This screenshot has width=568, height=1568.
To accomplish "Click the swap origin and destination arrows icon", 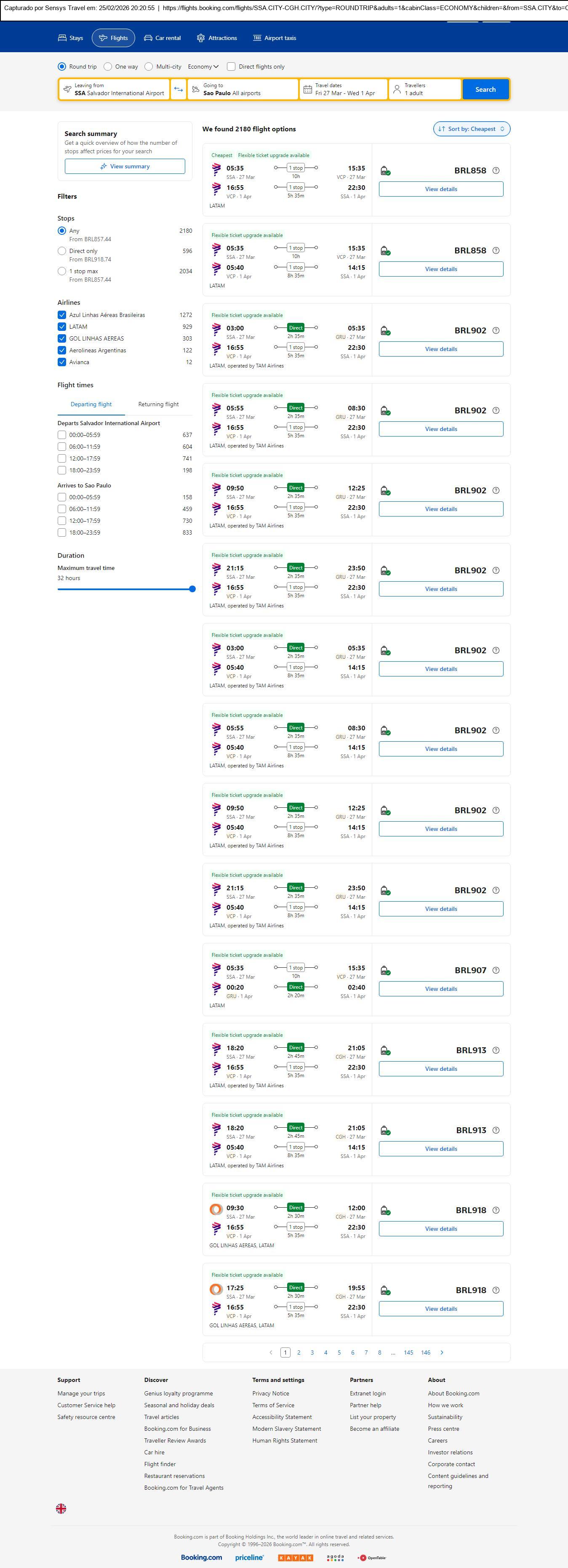I will 179,90.
